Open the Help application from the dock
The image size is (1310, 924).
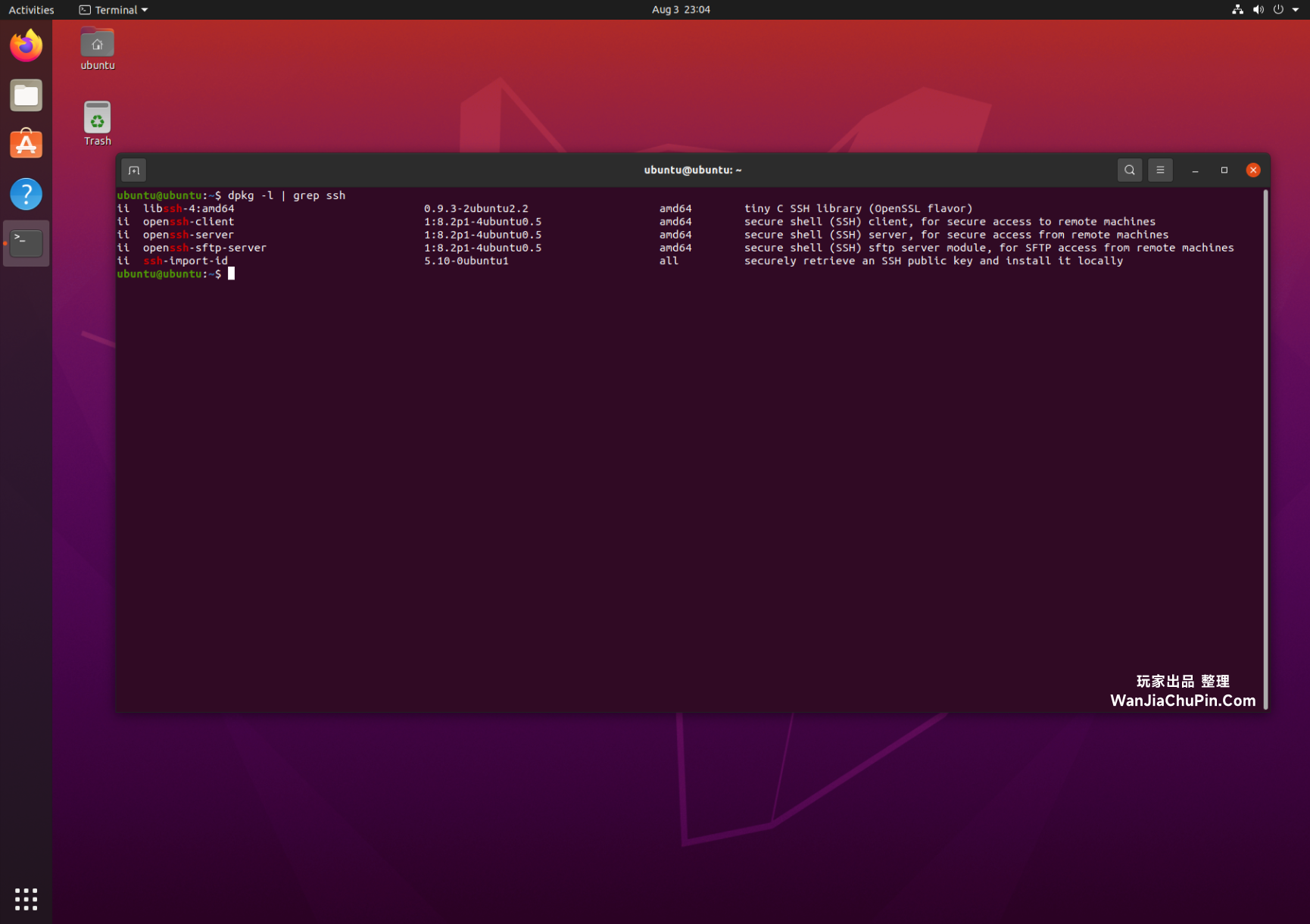26,194
